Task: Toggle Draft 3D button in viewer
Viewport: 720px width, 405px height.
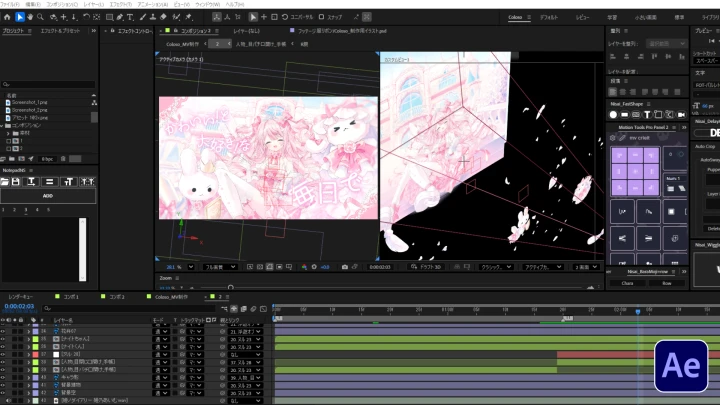Action: [x=426, y=267]
